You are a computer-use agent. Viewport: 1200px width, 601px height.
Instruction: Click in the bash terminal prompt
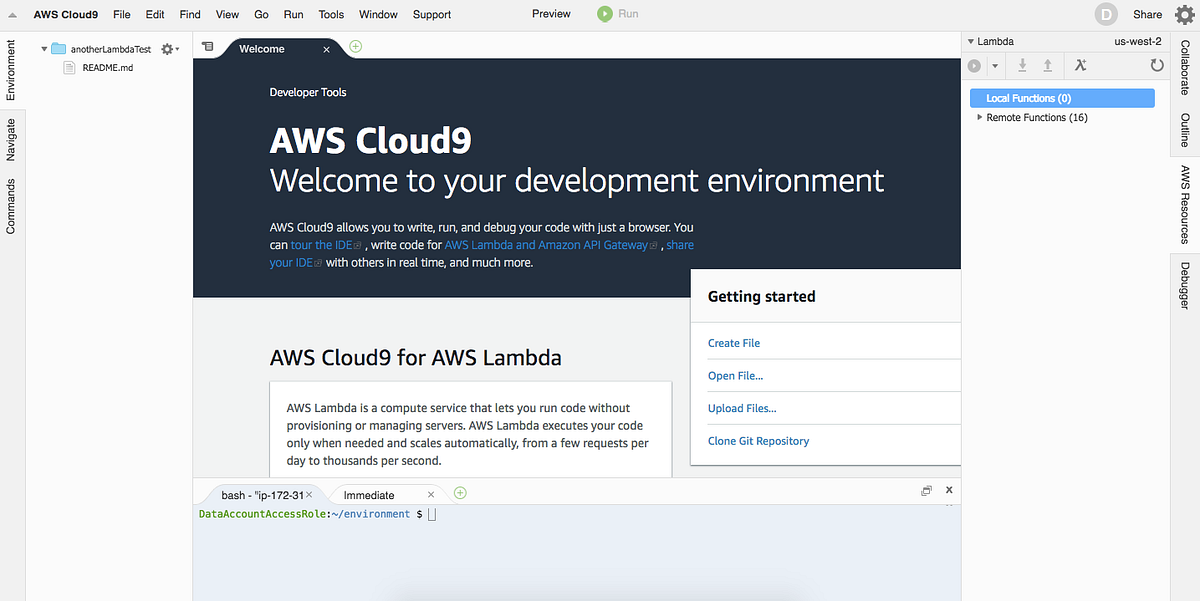coord(432,513)
